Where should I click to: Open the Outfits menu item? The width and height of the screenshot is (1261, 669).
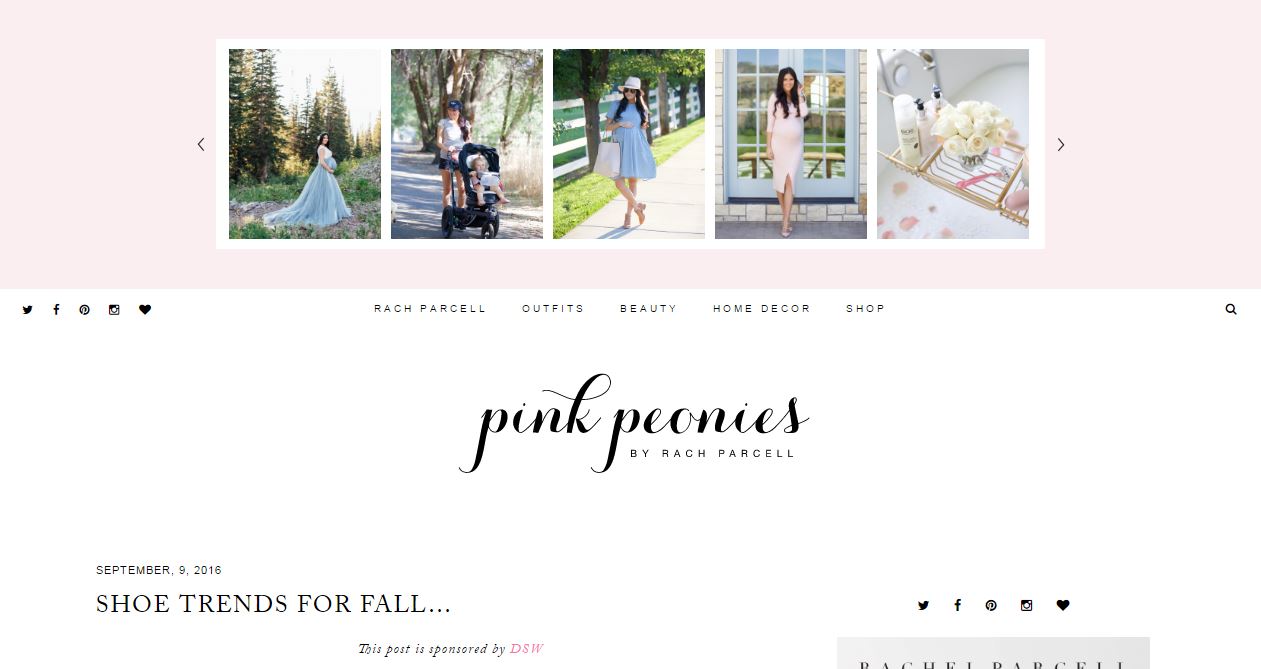(x=553, y=309)
